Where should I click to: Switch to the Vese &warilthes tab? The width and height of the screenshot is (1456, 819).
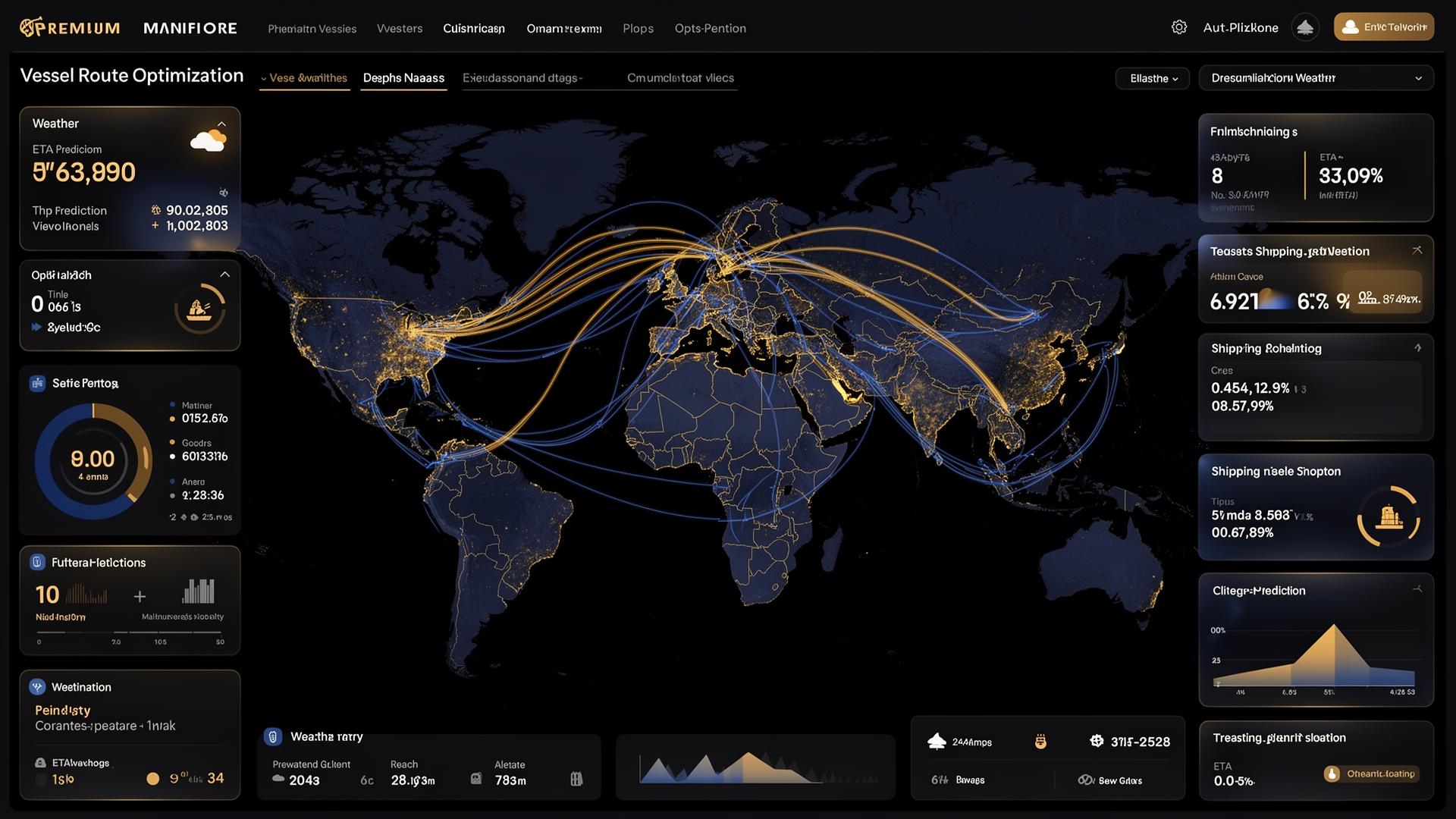tap(304, 78)
